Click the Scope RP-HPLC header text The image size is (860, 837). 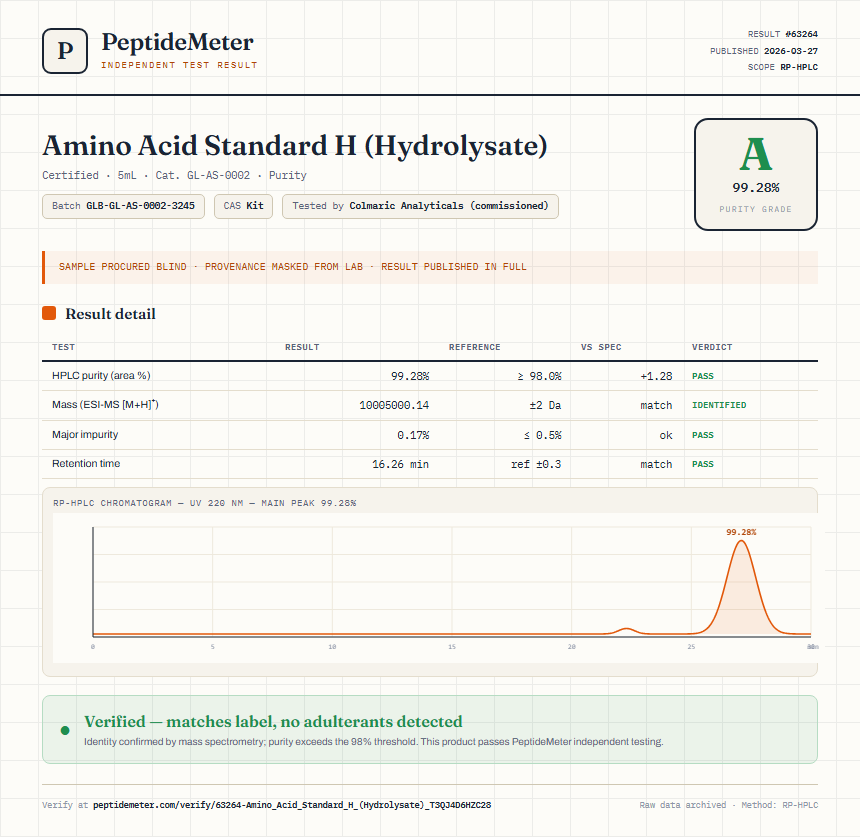[783, 67]
